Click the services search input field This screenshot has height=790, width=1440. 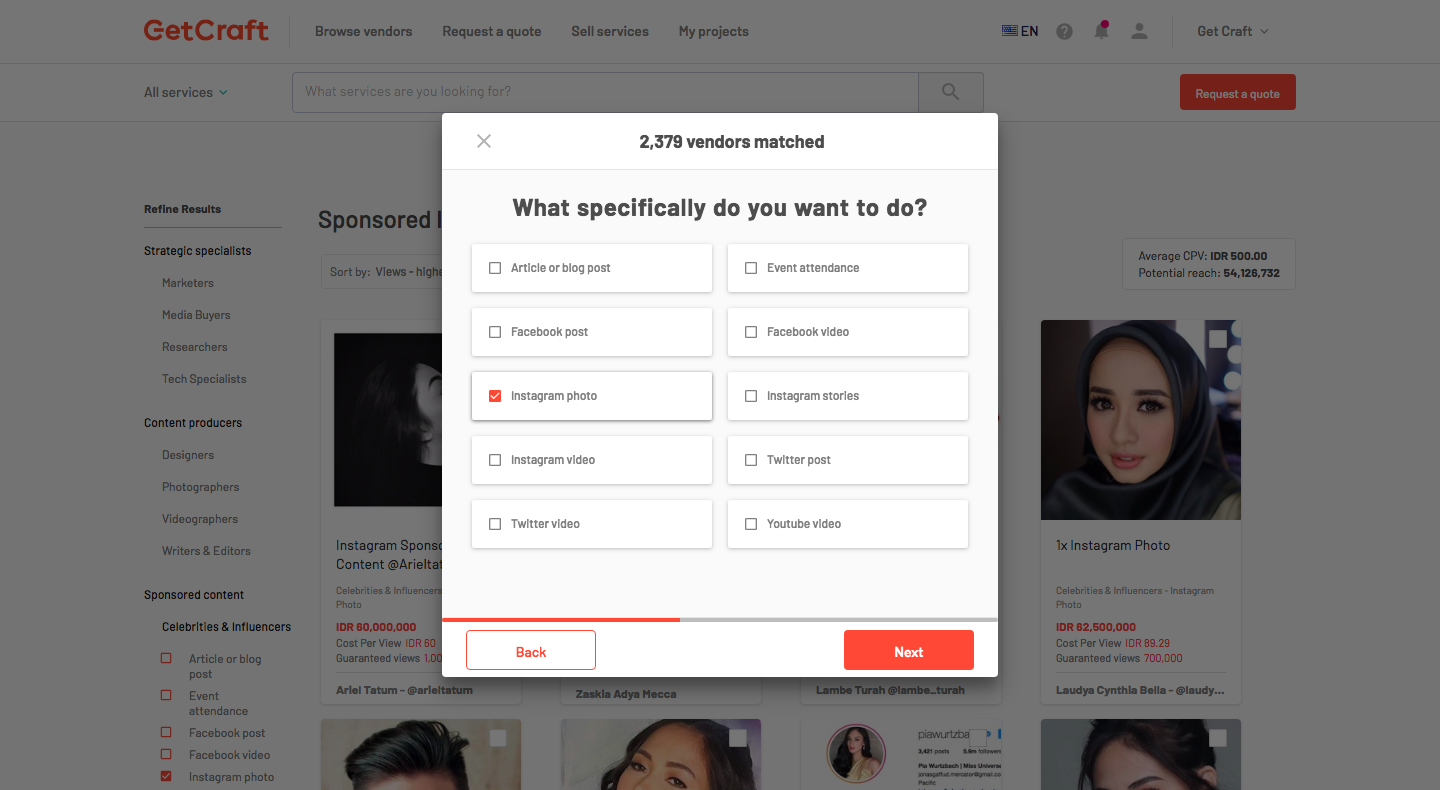coord(605,92)
